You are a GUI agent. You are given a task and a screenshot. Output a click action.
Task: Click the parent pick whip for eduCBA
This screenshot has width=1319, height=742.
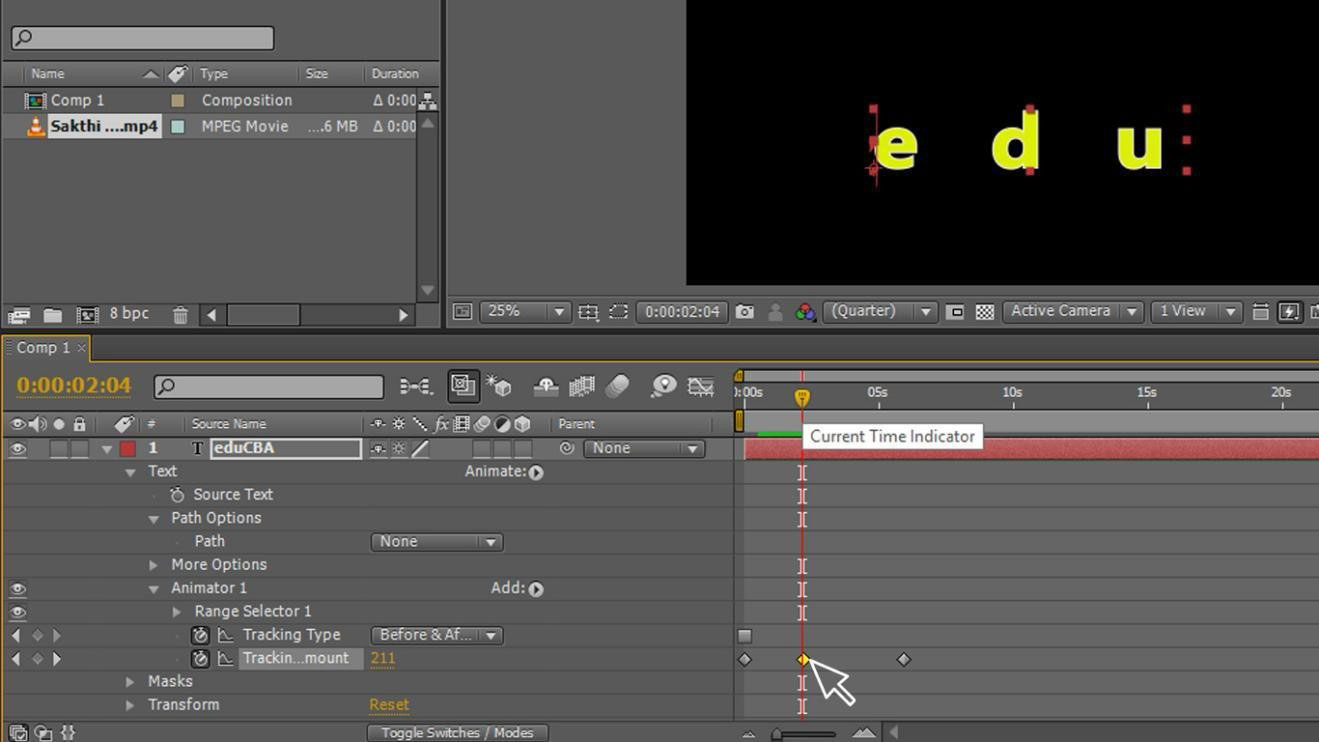click(568, 449)
